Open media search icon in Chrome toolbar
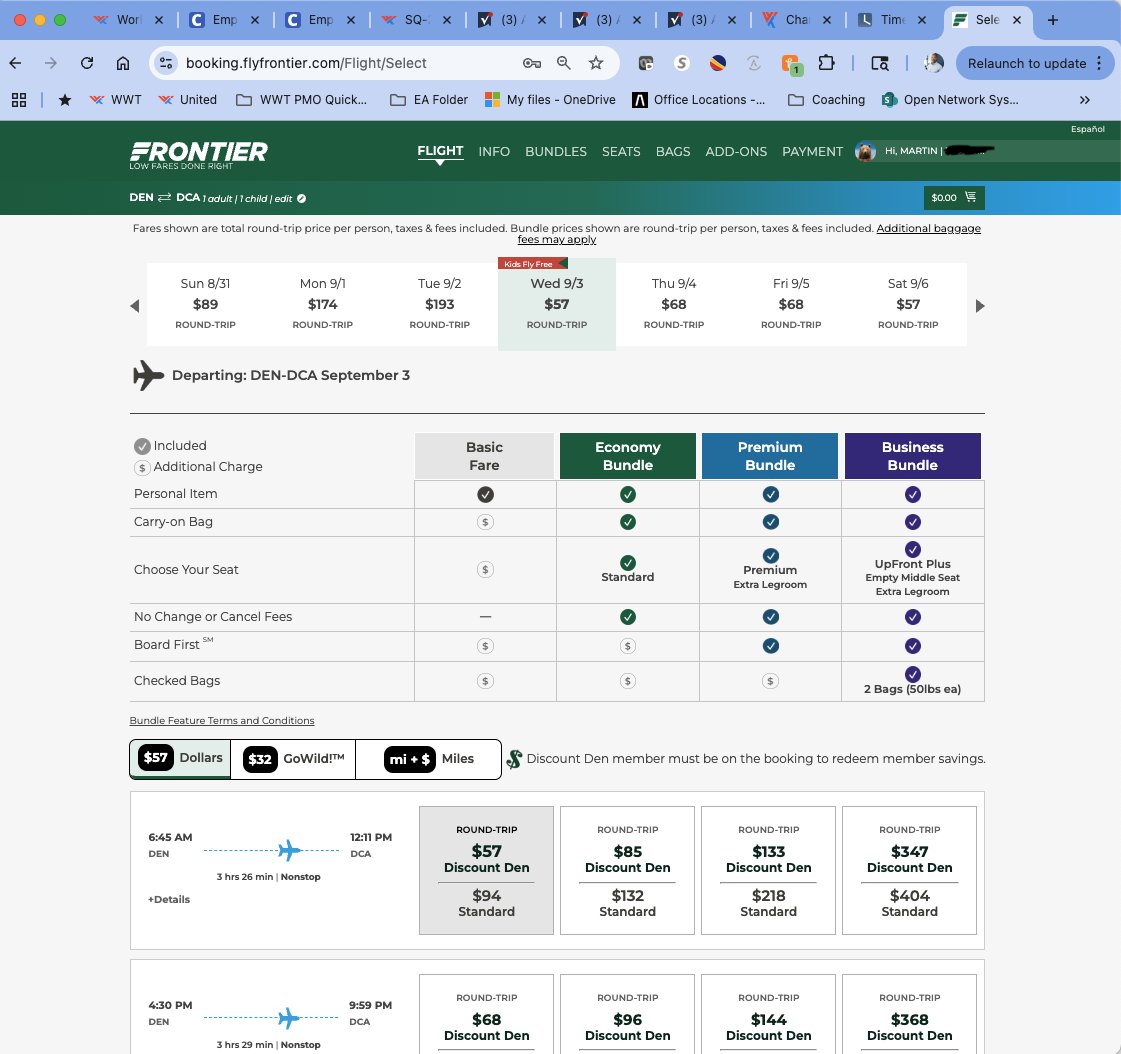 [879, 63]
